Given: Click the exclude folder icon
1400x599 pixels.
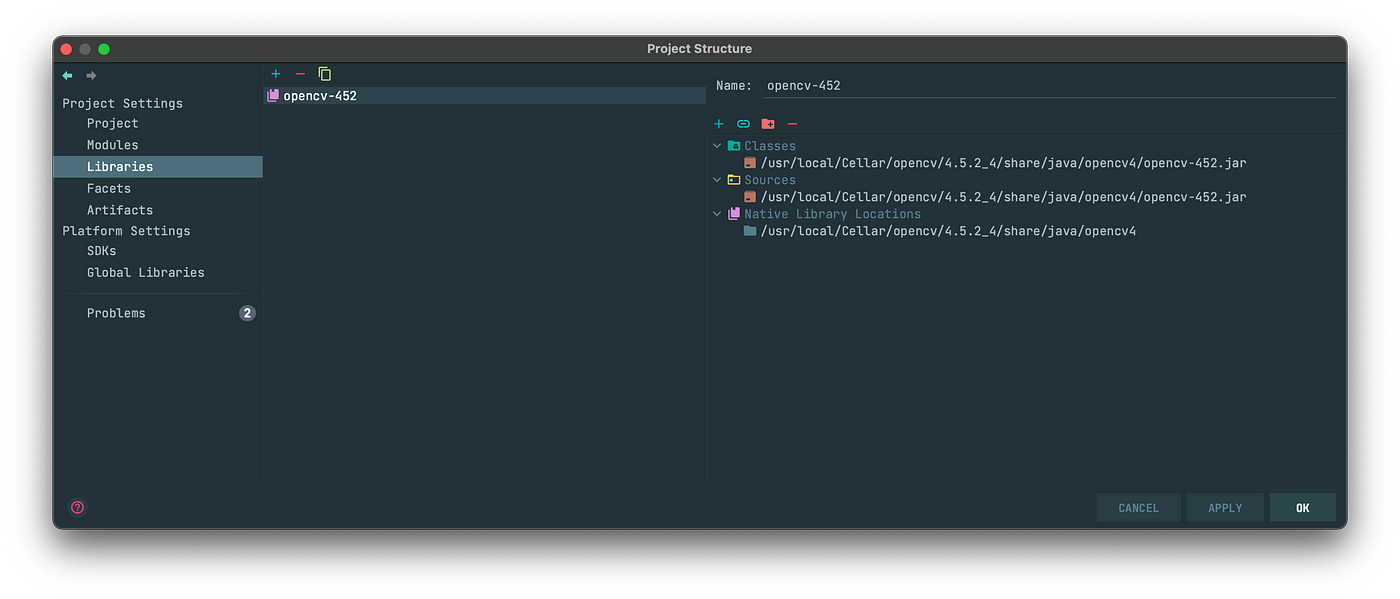Looking at the screenshot, I should point(768,124).
